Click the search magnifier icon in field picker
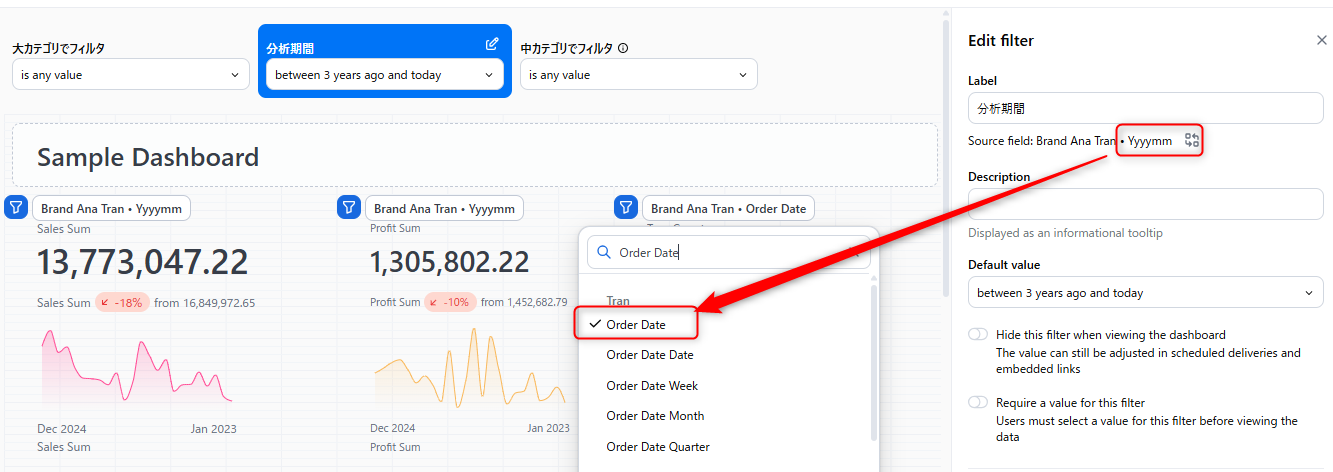 604,253
